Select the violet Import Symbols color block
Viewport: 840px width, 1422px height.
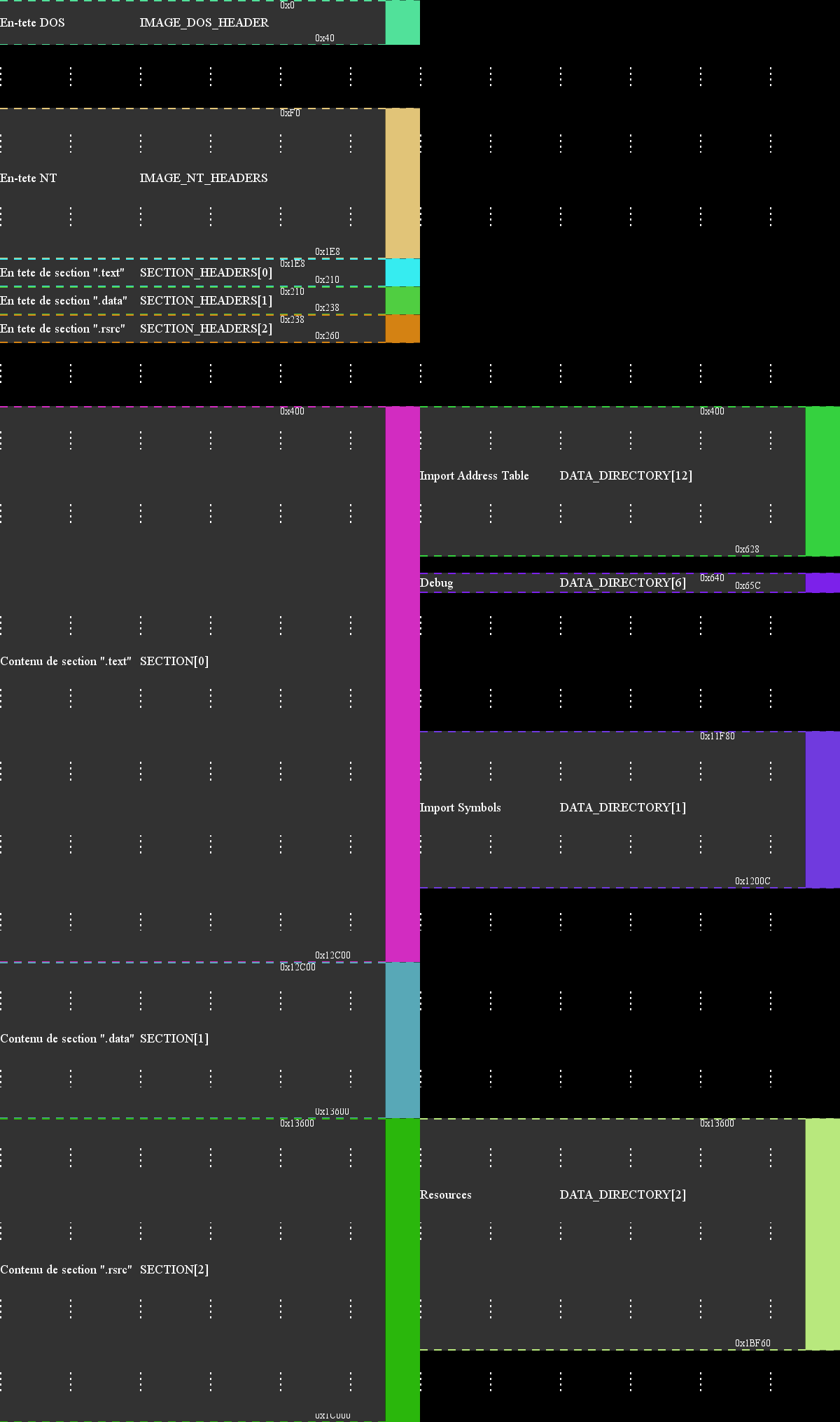(822, 809)
